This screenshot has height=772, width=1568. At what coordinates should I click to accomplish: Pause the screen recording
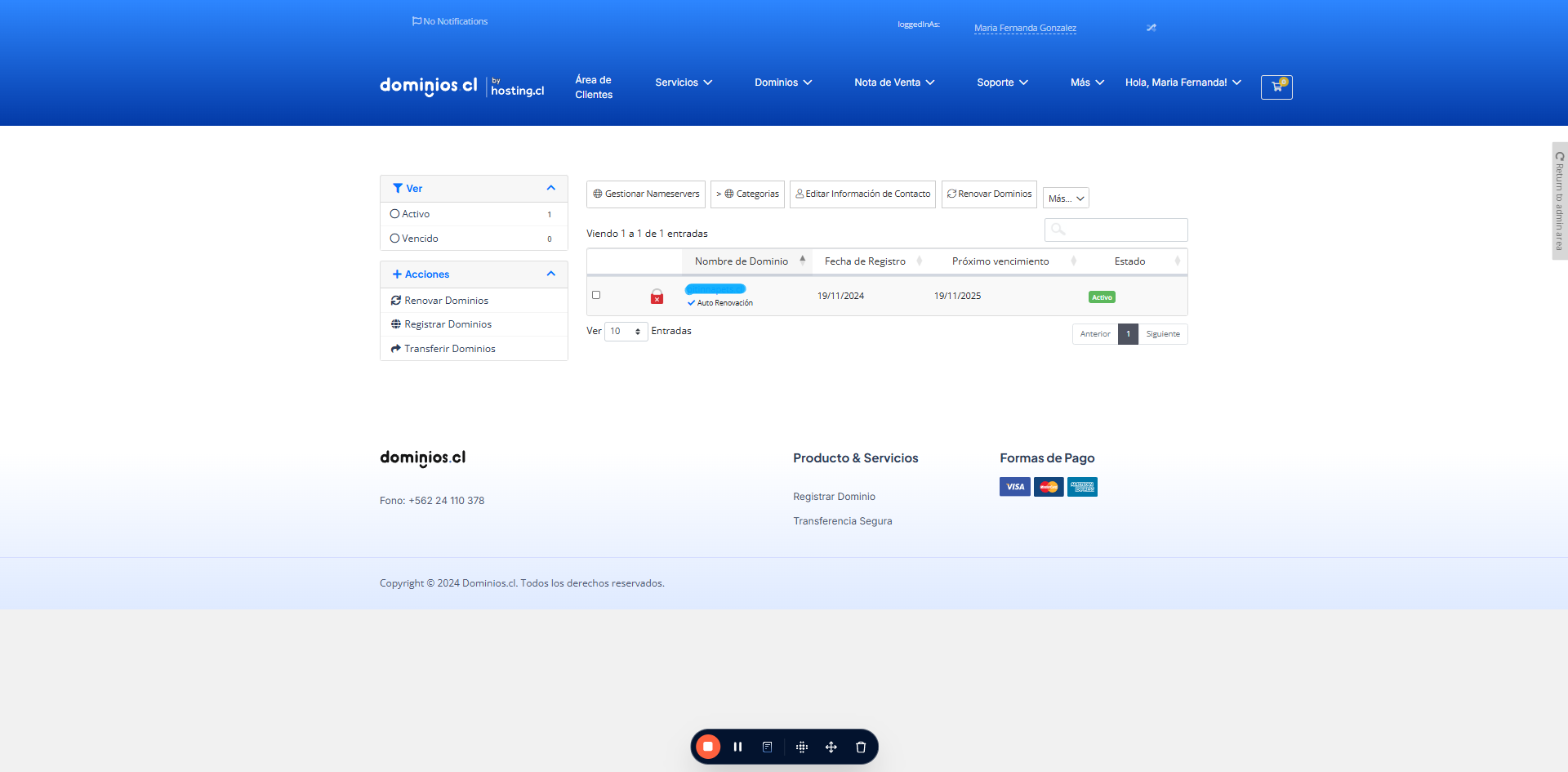(737, 747)
